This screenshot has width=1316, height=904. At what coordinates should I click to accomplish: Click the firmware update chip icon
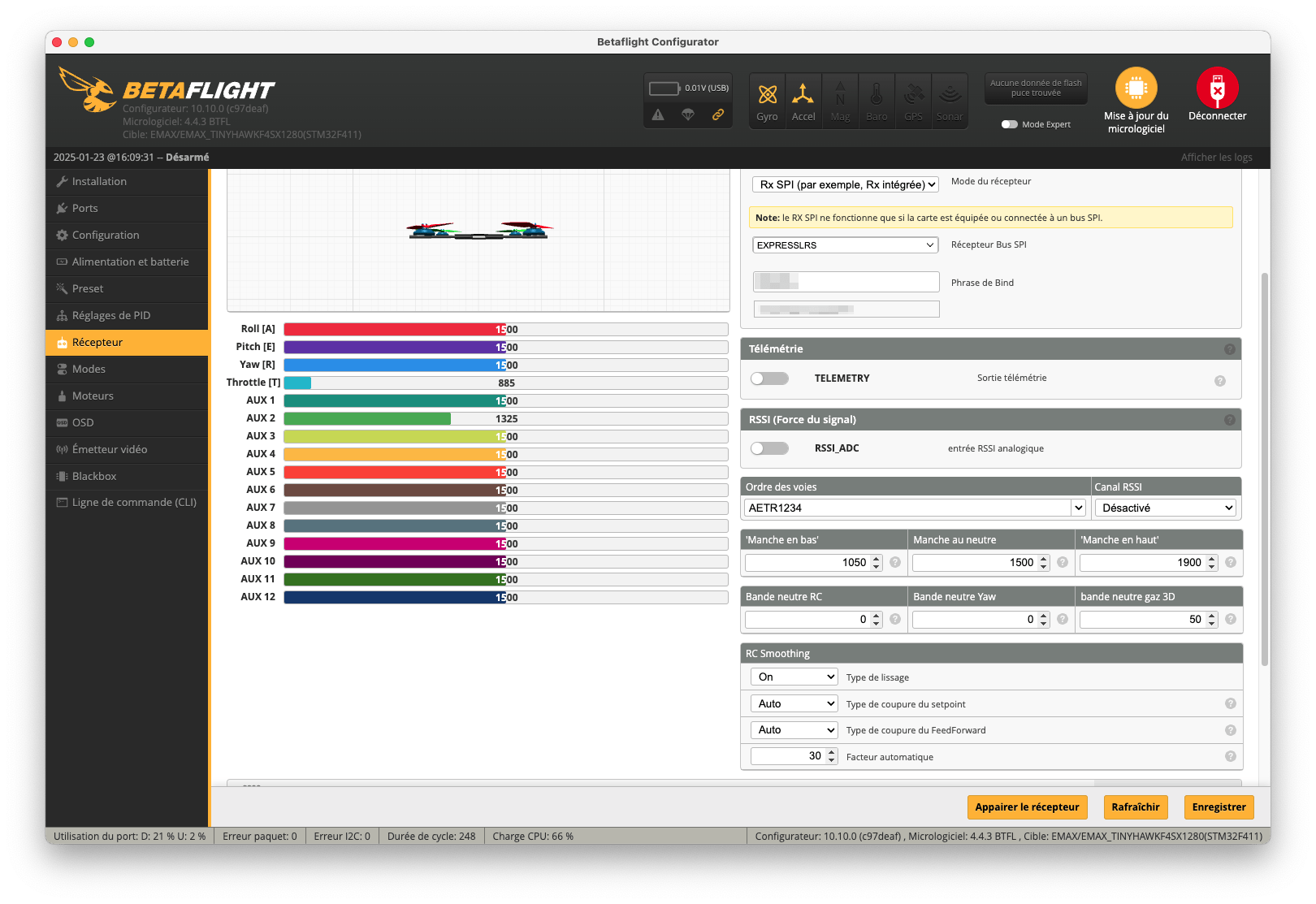tap(1136, 88)
